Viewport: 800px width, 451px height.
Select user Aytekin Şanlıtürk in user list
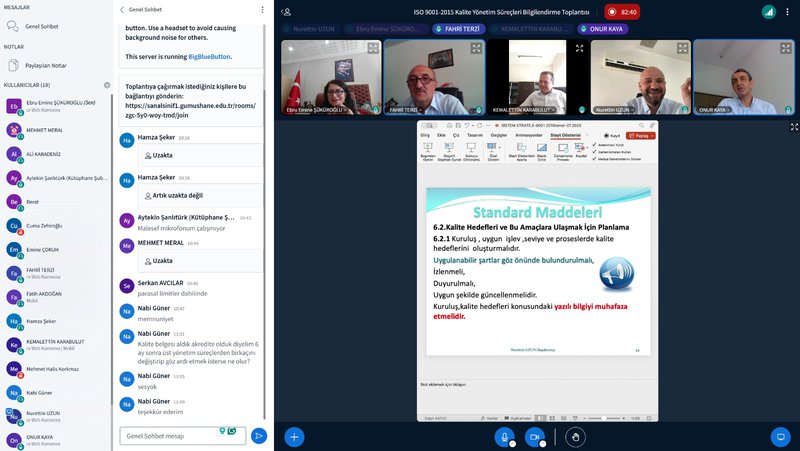click(x=56, y=178)
